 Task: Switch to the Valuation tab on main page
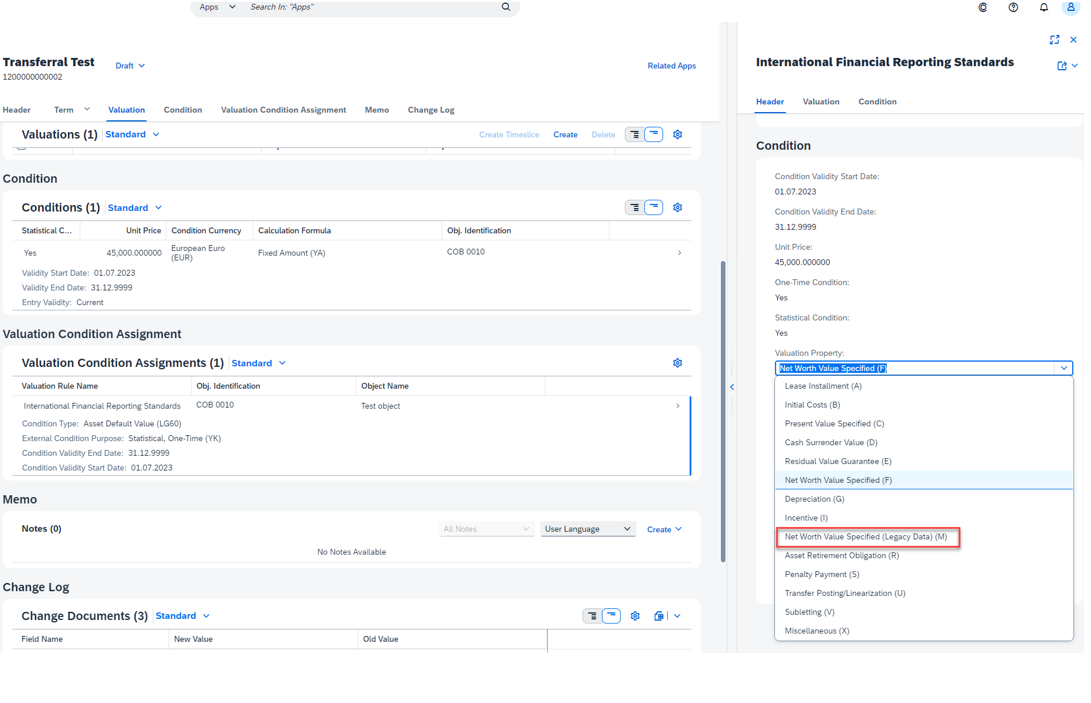tap(127, 110)
